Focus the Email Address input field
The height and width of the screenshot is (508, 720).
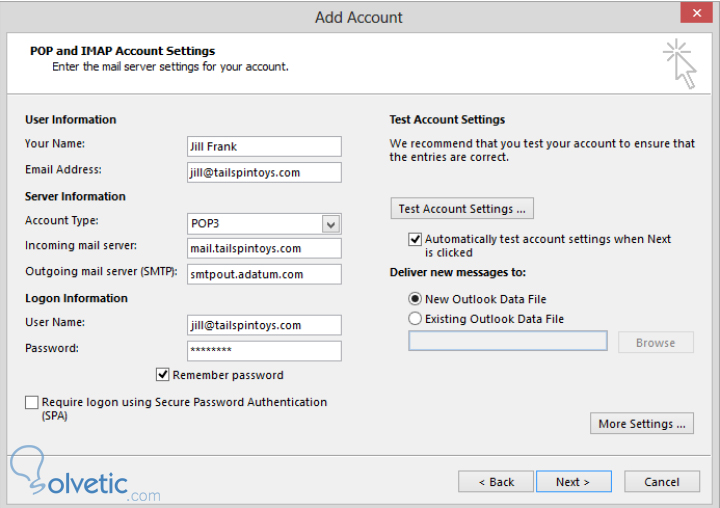[x=264, y=173]
